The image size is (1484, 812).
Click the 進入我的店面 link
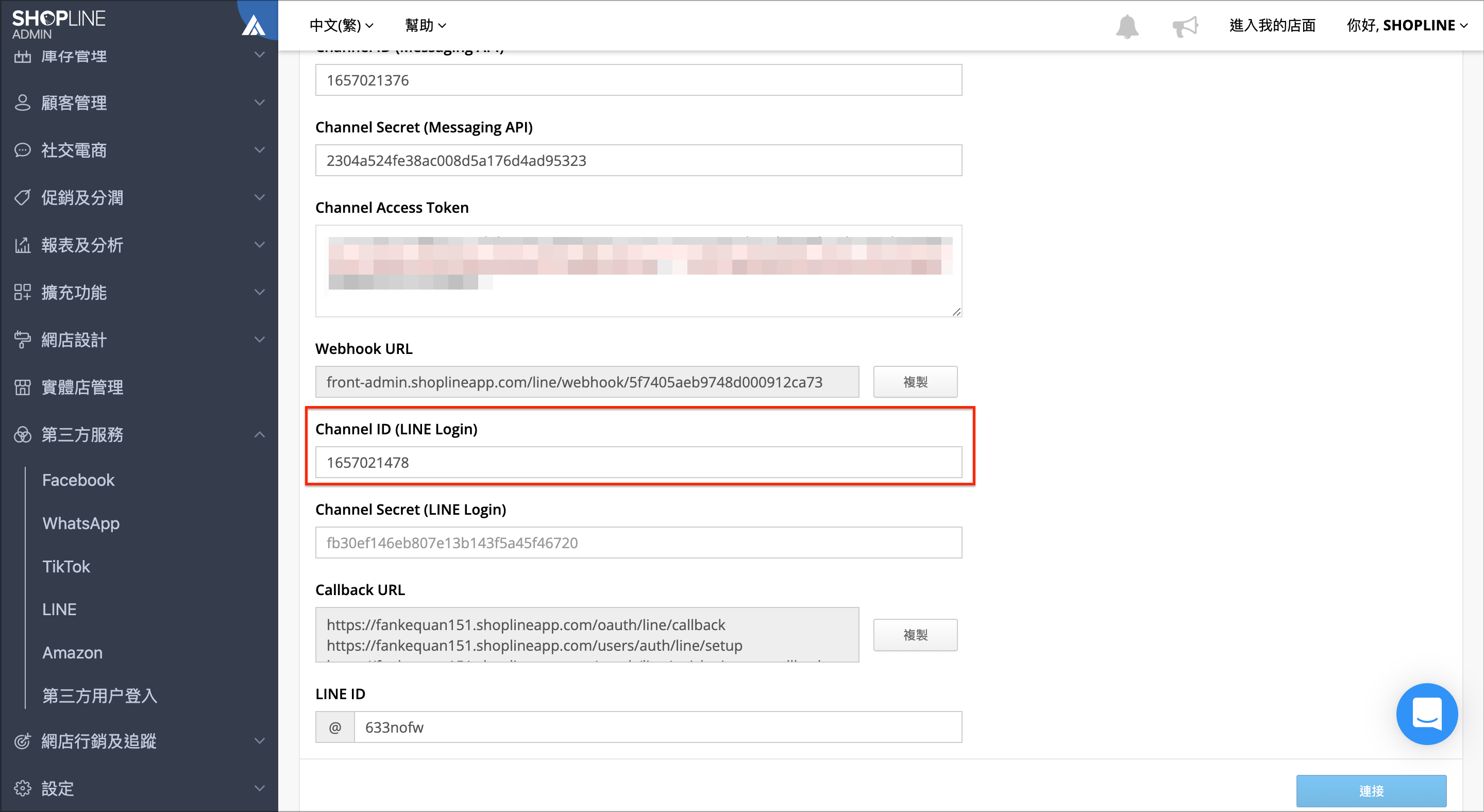pyautogui.click(x=1272, y=25)
